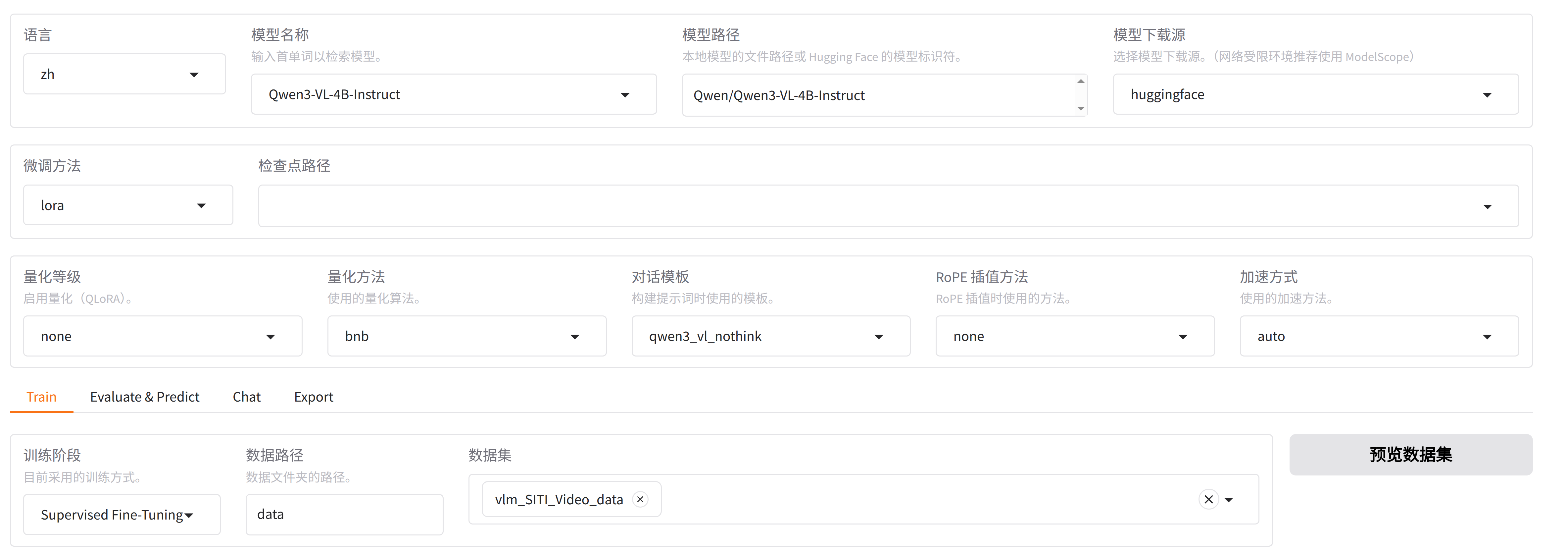Remove vlm_SITI_Video_data tag from dataset
1568x553 pixels.
[640, 499]
